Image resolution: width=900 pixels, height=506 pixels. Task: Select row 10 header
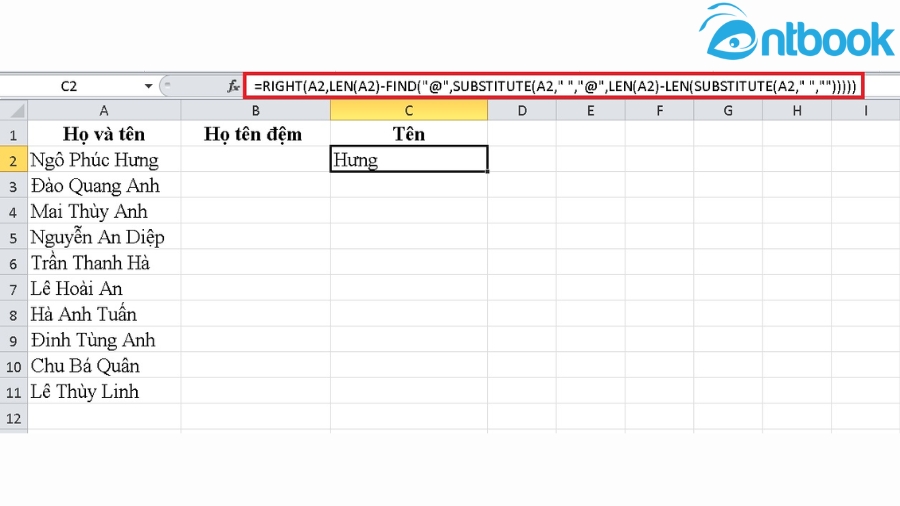(14, 367)
